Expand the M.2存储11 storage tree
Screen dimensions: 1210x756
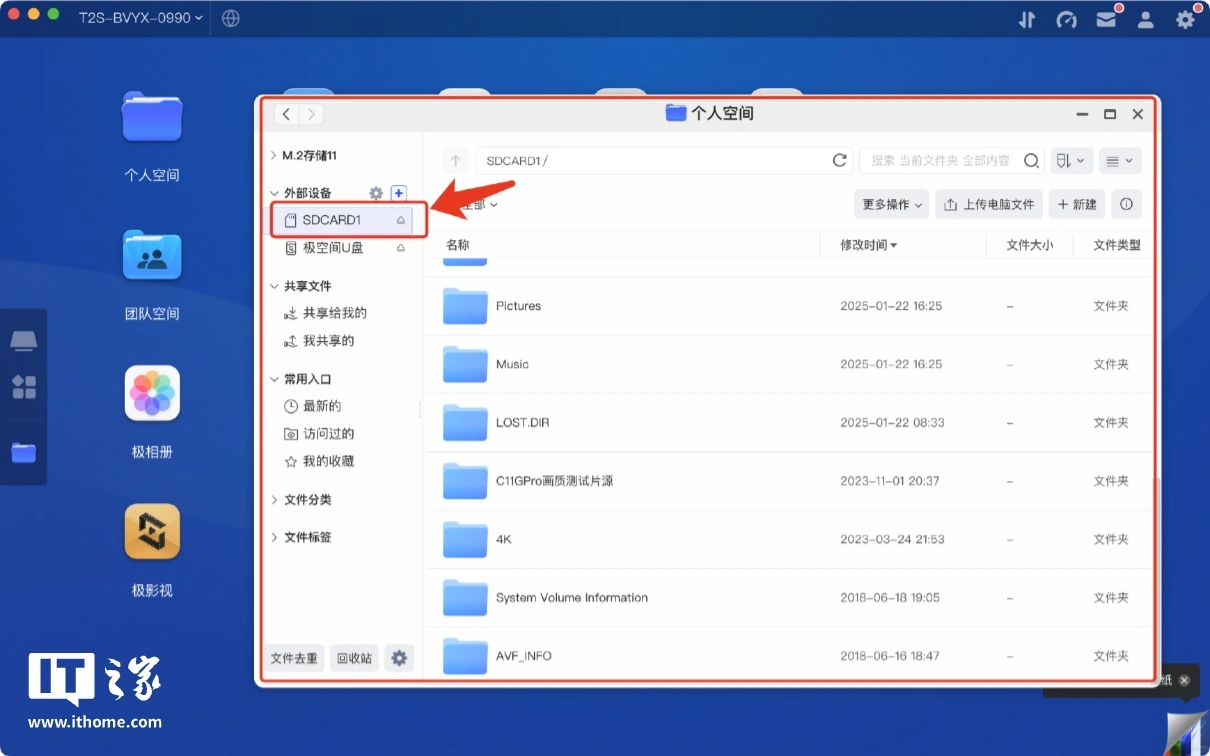click(x=275, y=156)
